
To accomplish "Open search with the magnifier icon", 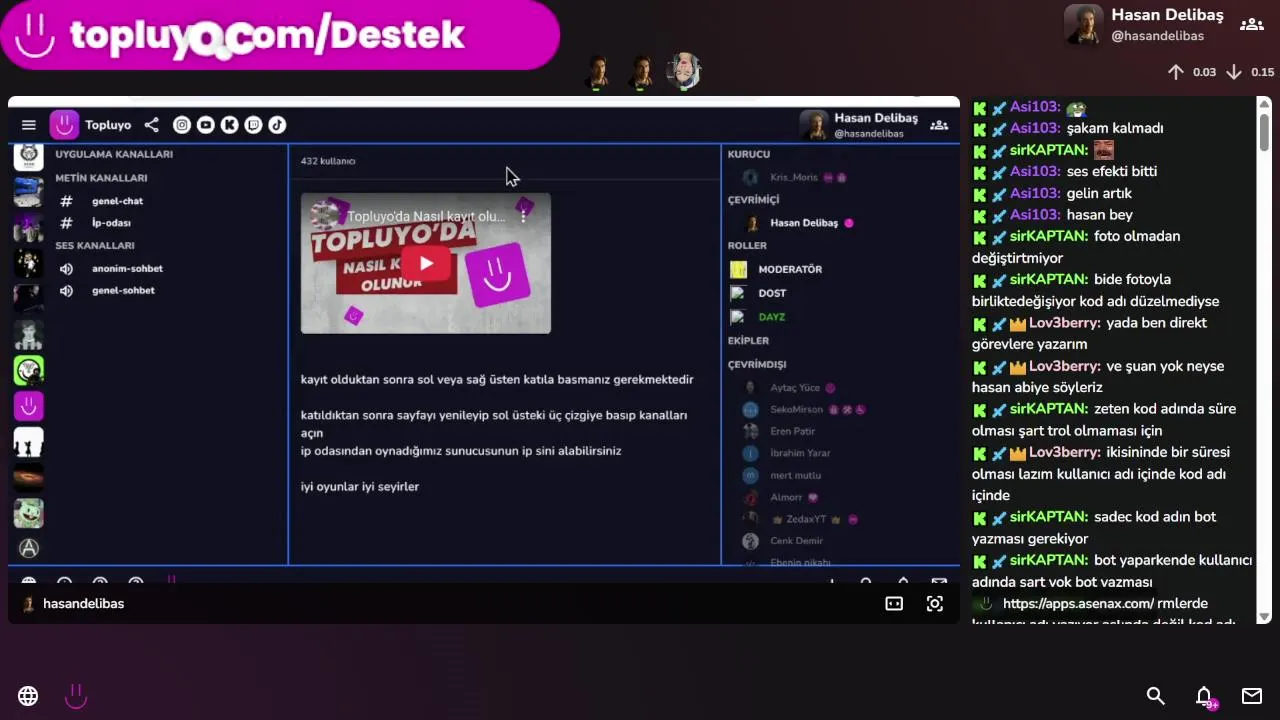I will click(1156, 696).
